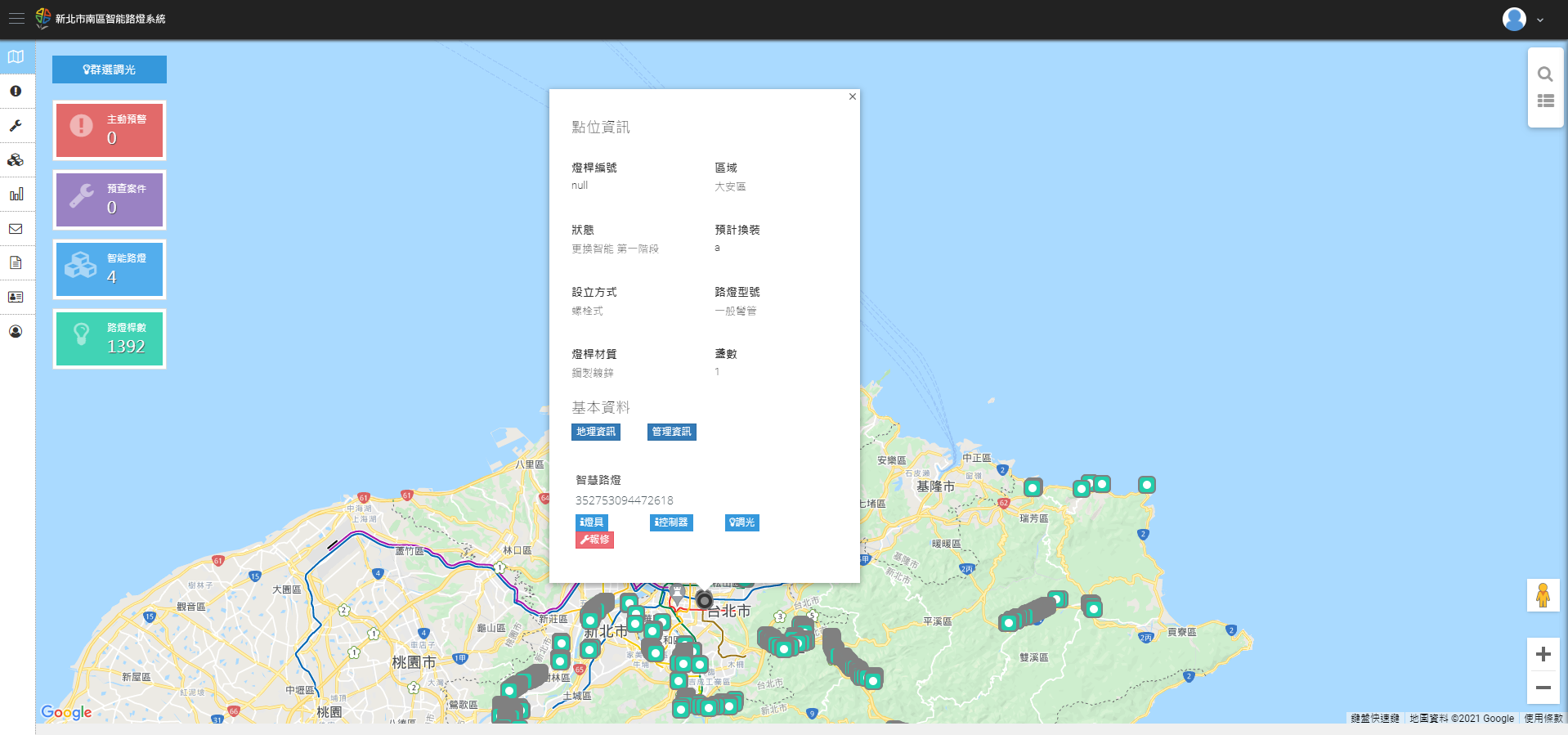Switch to the 地理資訊 tab
Image resolution: width=1568 pixels, height=735 pixels.
coord(595,432)
